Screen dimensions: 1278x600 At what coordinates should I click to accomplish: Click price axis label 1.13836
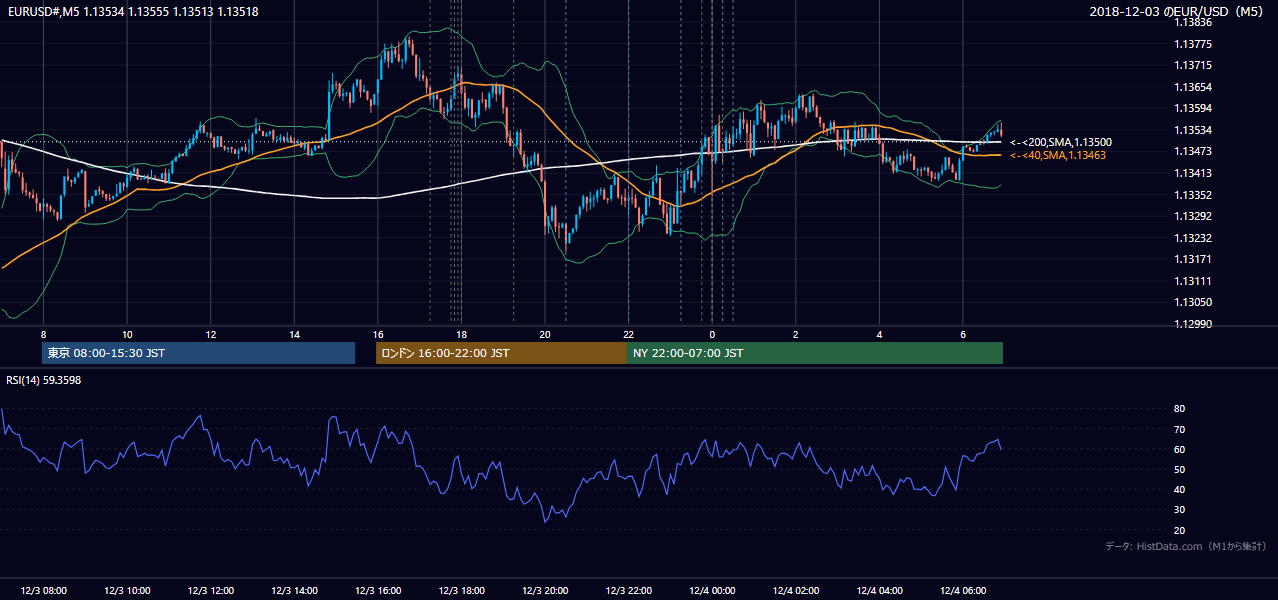[1194, 22]
